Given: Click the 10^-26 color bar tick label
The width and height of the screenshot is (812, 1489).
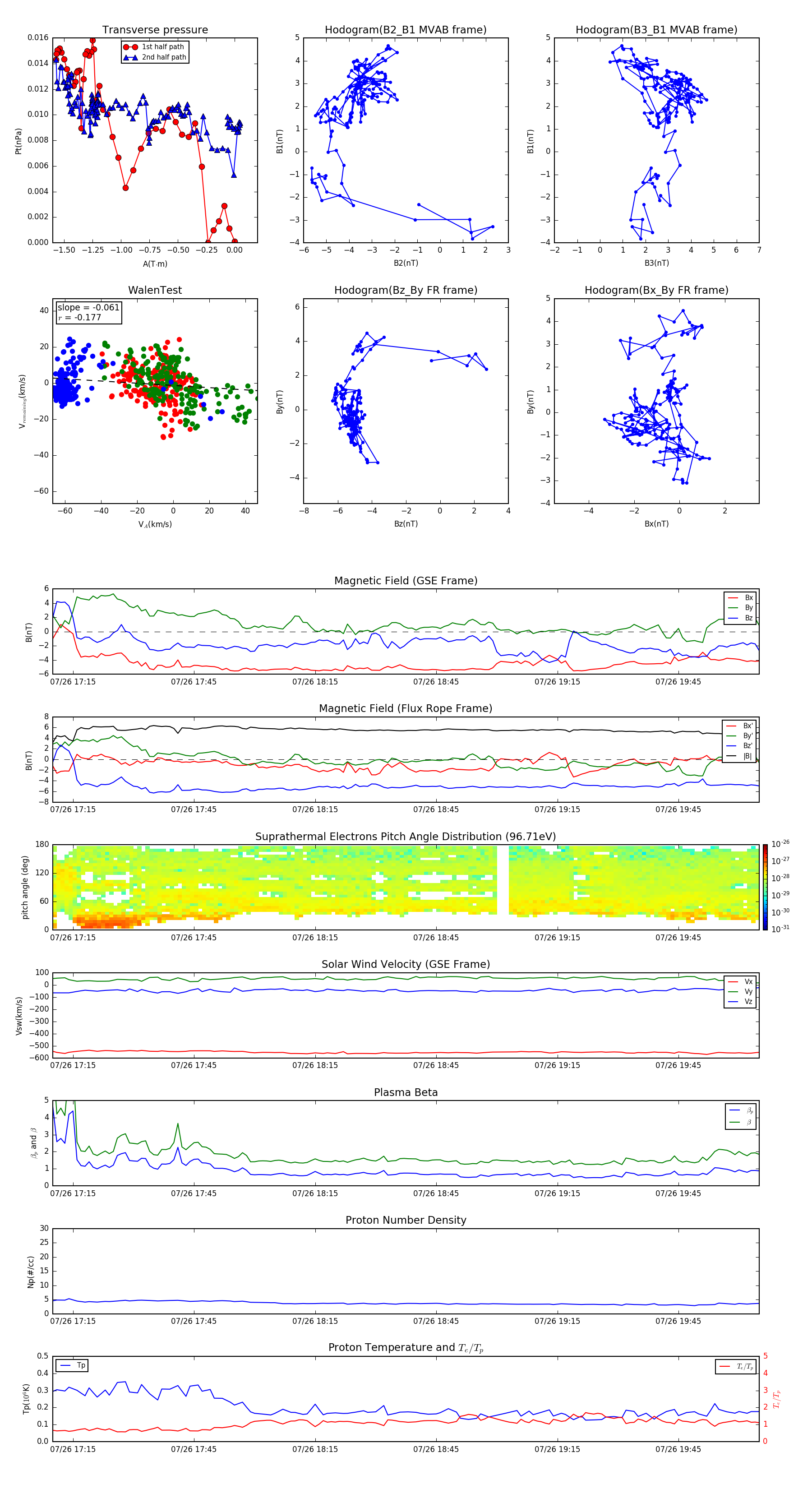Looking at the screenshot, I should tap(780, 844).
